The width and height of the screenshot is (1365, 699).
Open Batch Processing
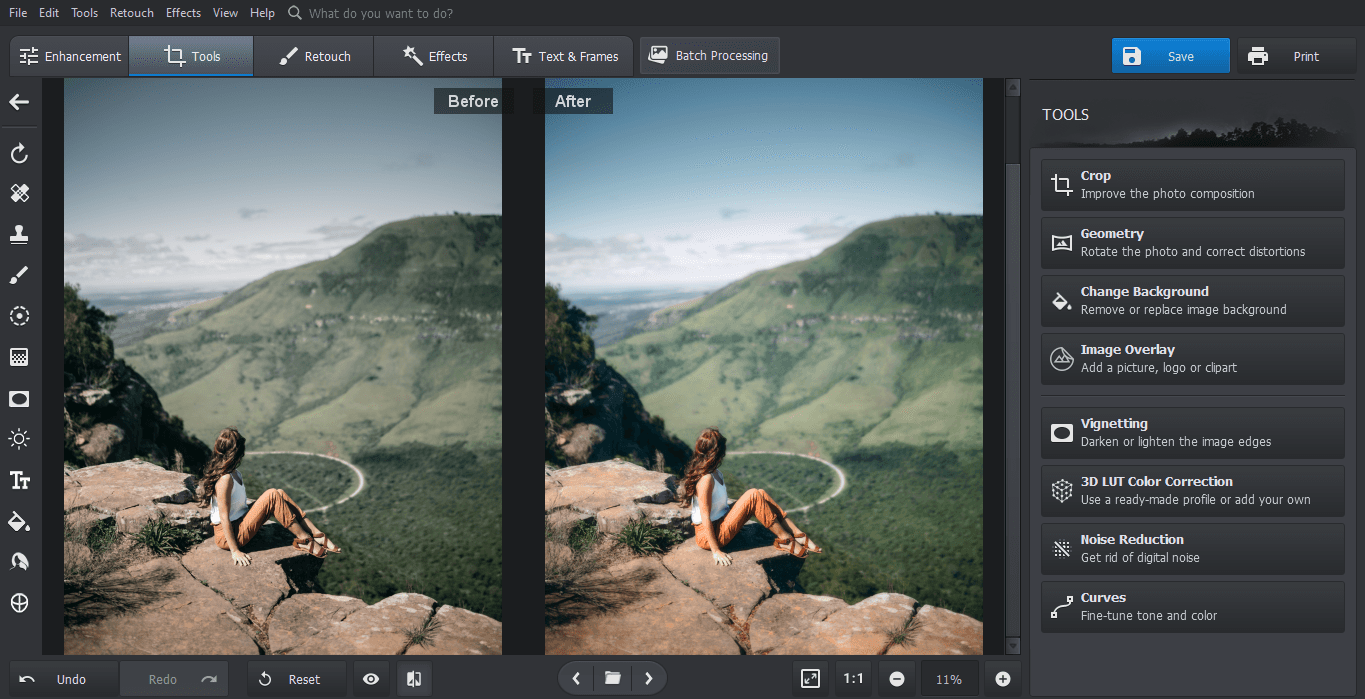(709, 56)
